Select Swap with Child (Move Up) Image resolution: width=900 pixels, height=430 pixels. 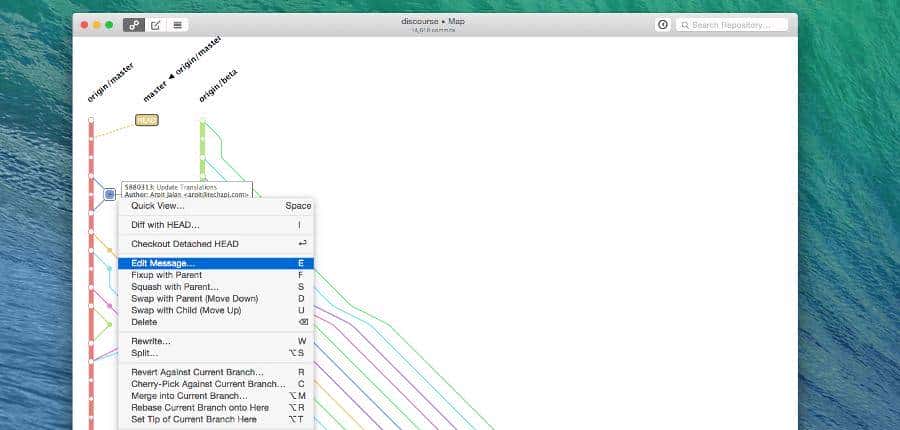216,310
